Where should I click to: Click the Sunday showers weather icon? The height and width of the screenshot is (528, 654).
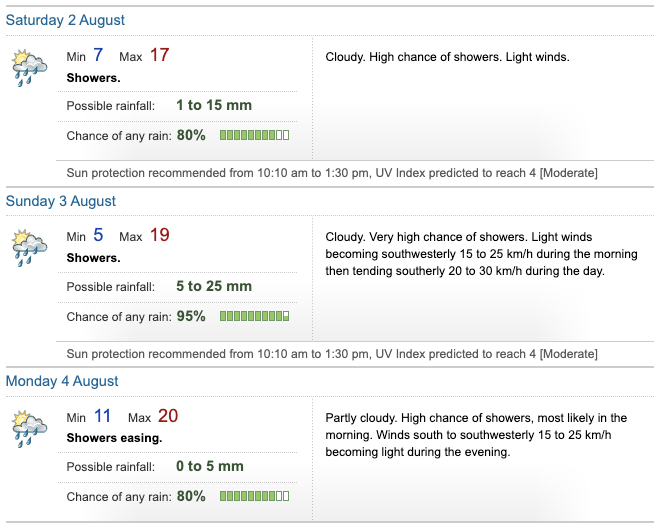coord(29,246)
